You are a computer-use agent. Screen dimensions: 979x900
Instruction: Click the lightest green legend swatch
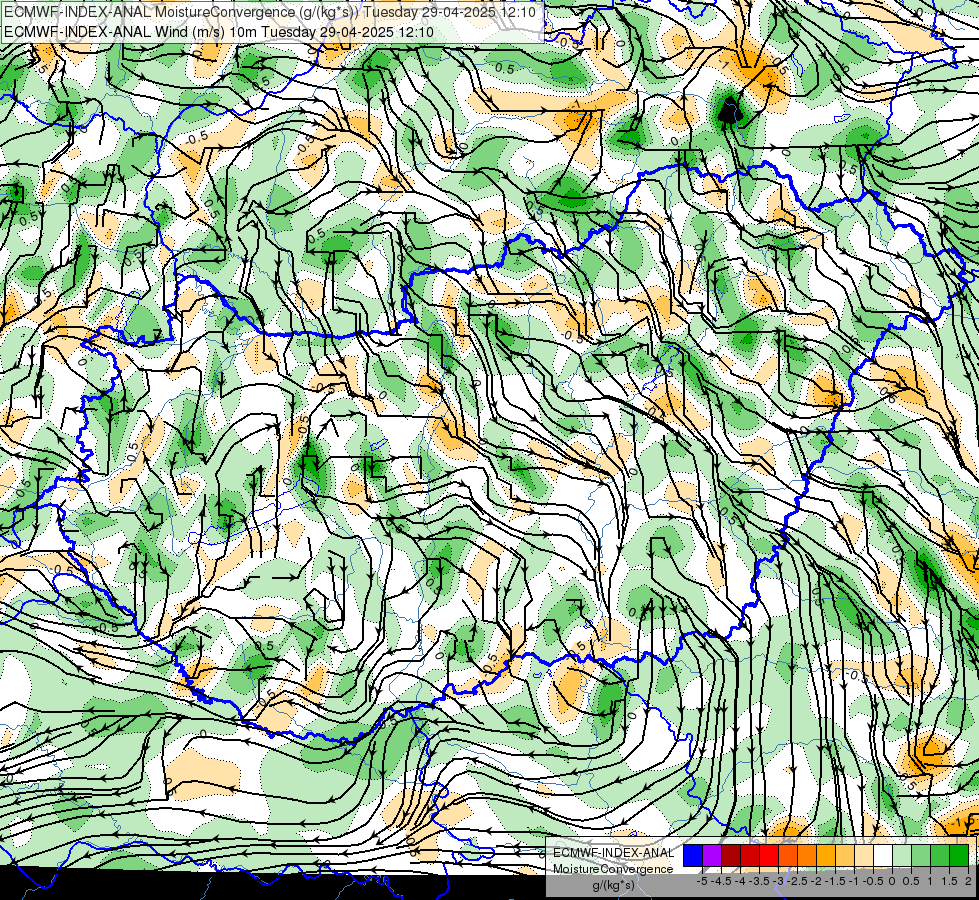tap(902, 856)
